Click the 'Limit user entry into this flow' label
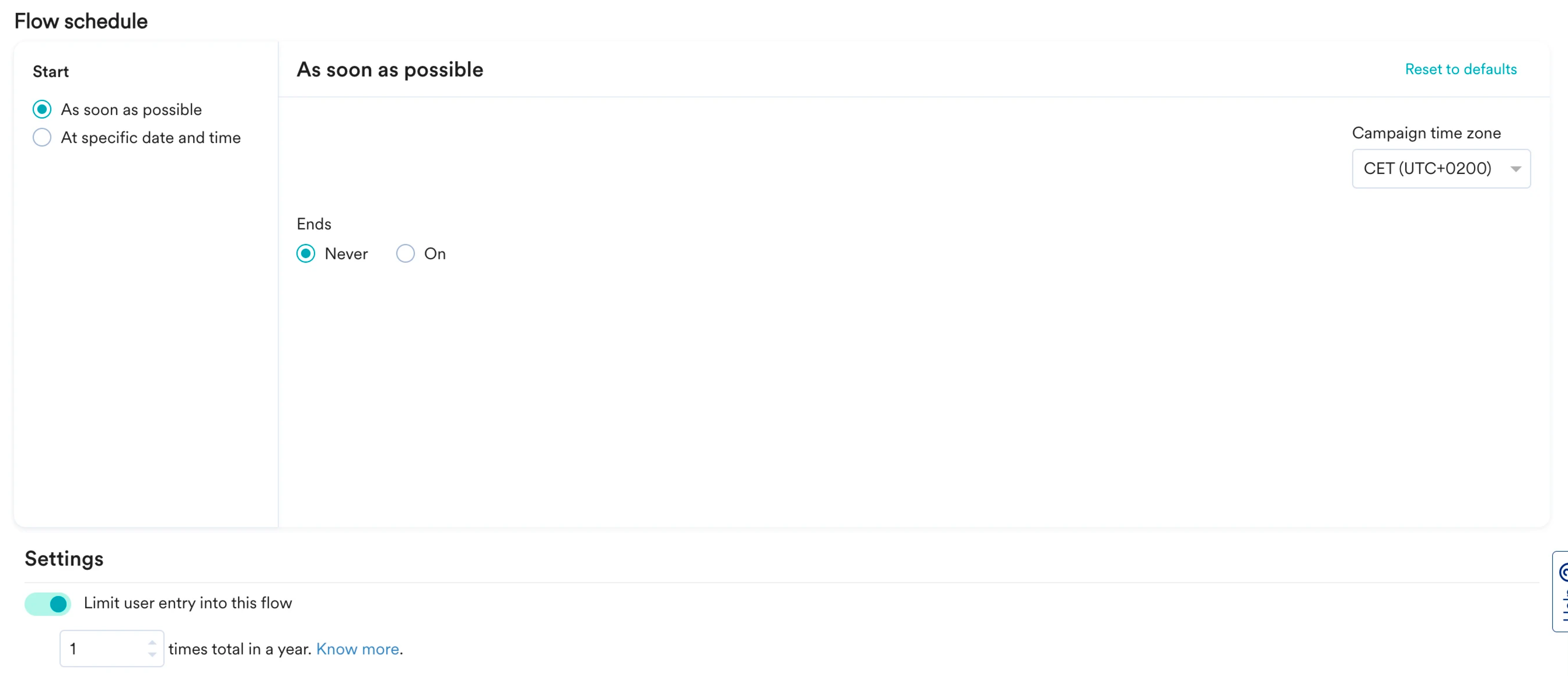This screenshot has height=676, width=1568. pos(188,603)
